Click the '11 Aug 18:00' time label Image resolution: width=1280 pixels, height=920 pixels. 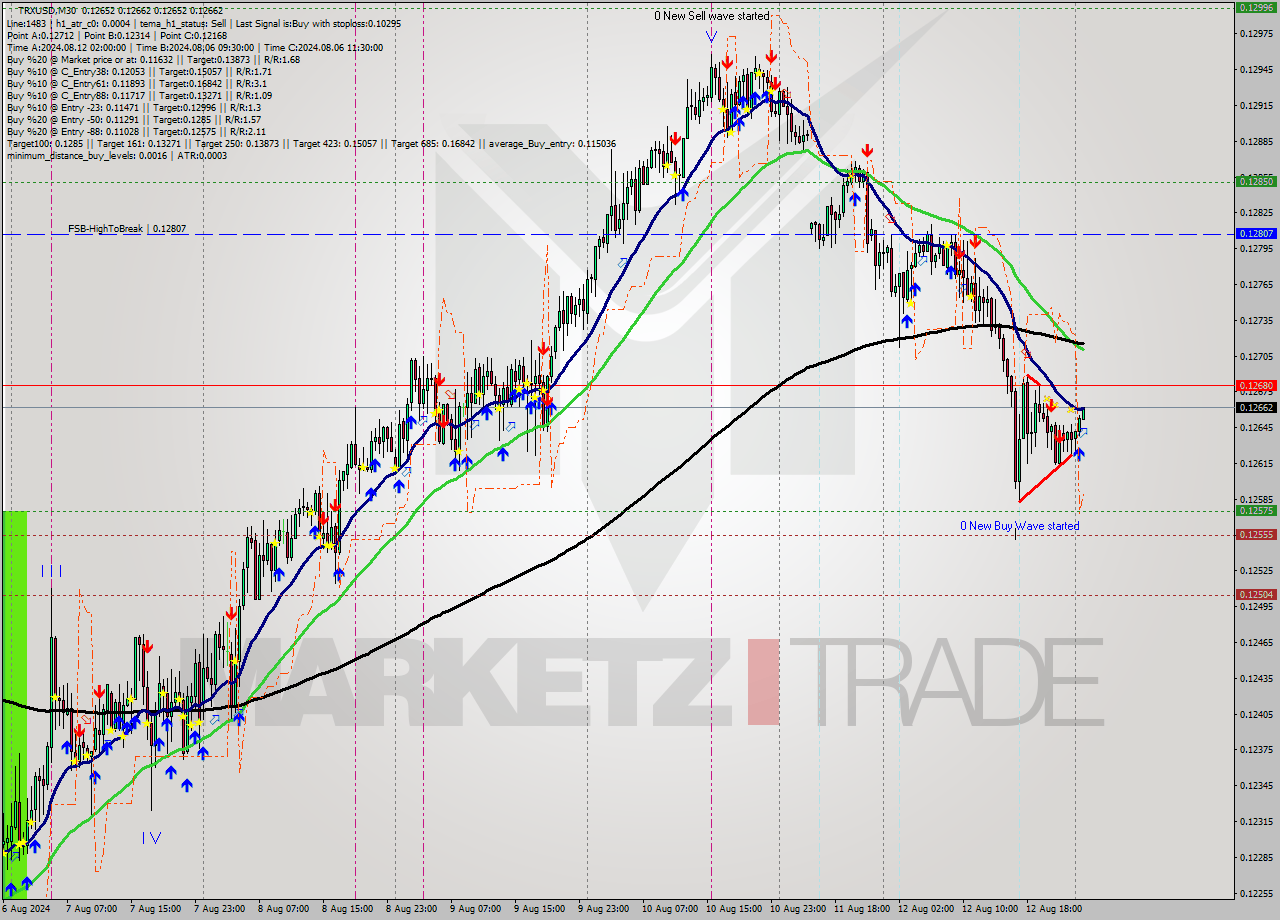[x=862, y=909]
